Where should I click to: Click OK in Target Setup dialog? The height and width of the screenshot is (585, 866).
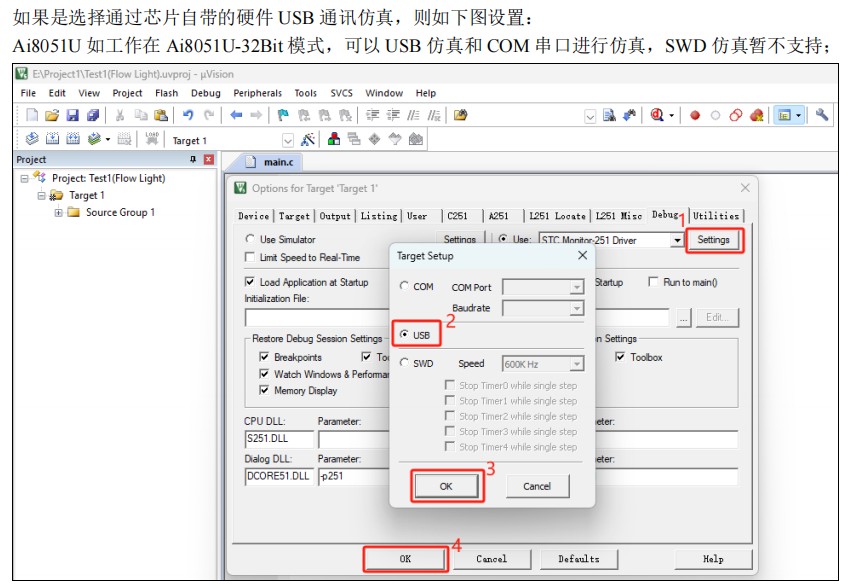(446, 486)
